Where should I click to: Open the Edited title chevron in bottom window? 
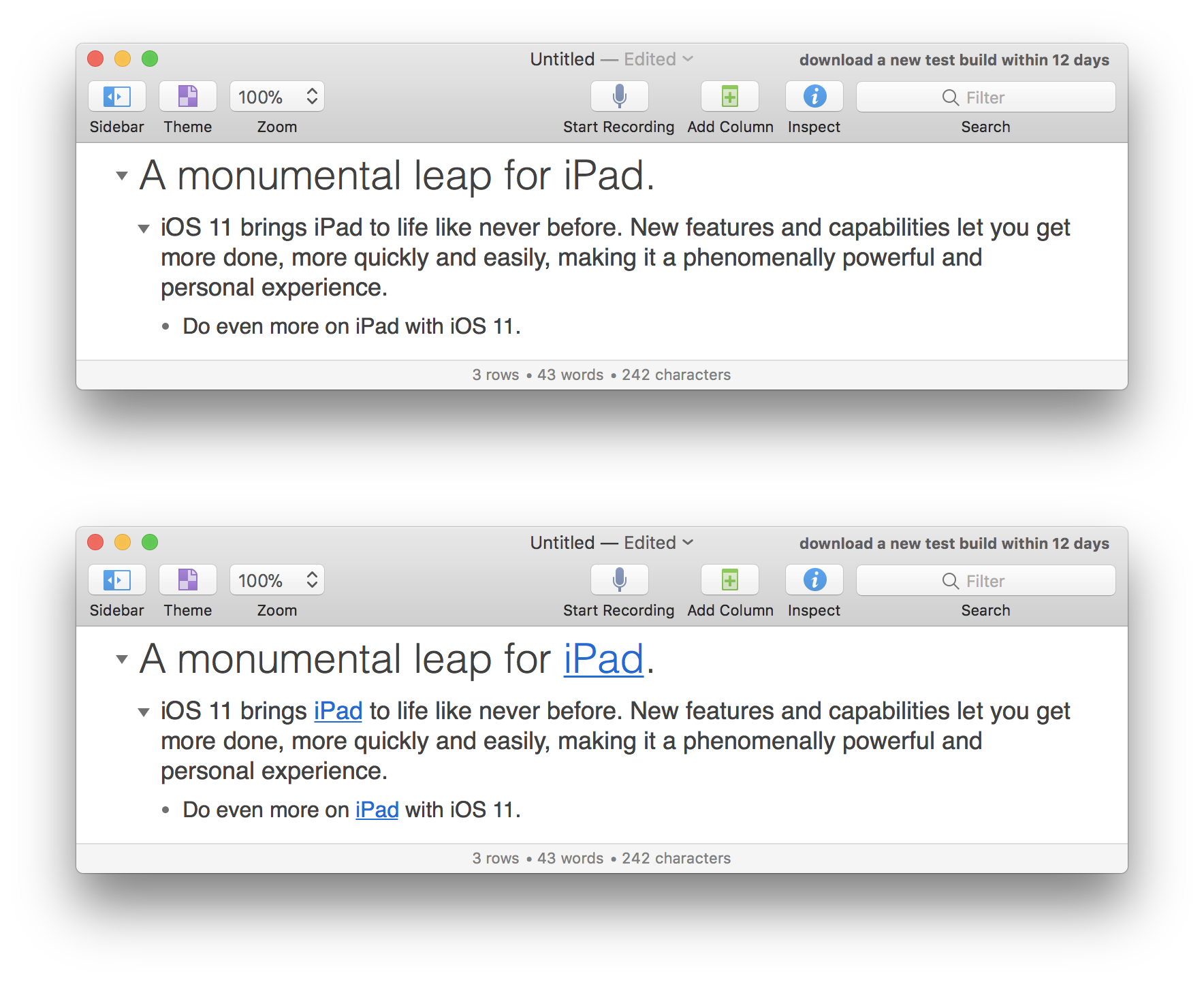coord(688,543)
